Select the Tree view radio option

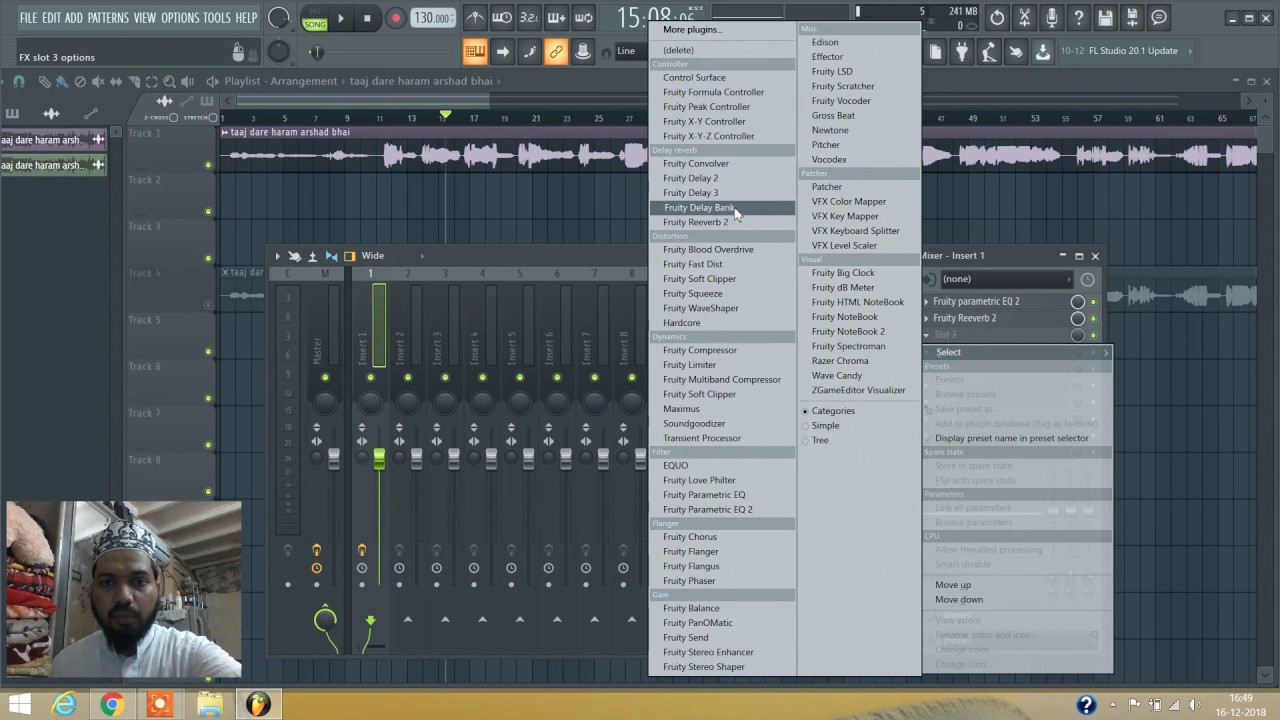[815, 440]
